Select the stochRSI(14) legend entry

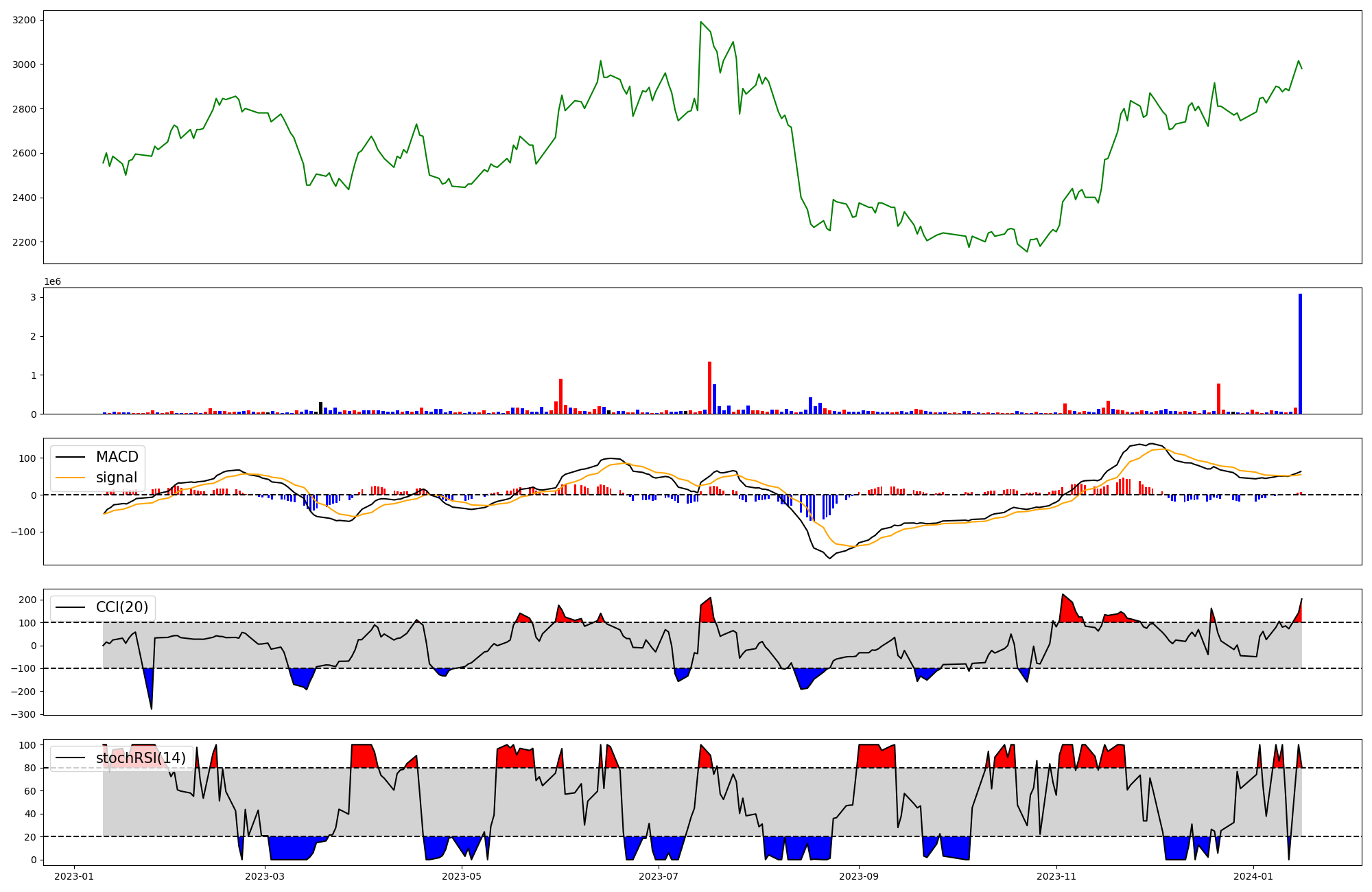140,758
